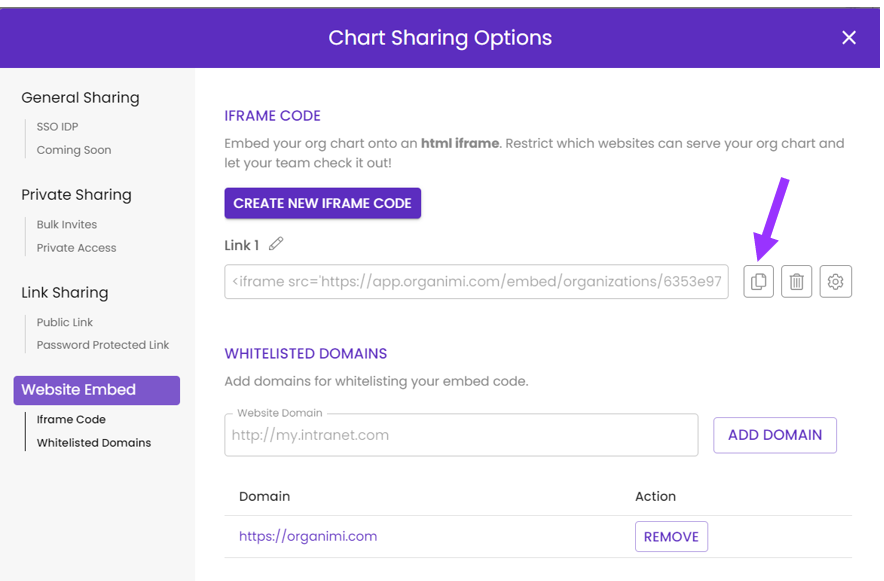The image size is (884, 581).
Task: Close the Chart Sharing Options dialog
Action: [849, 38]
